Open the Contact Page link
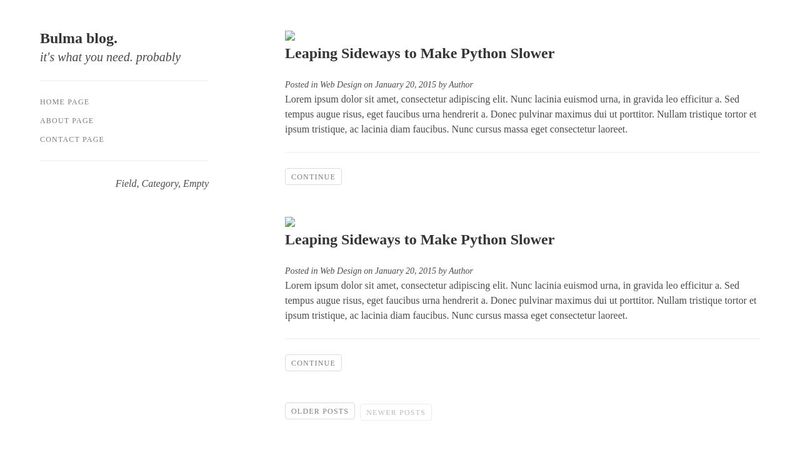800x450 pixels. pos(72,140)
